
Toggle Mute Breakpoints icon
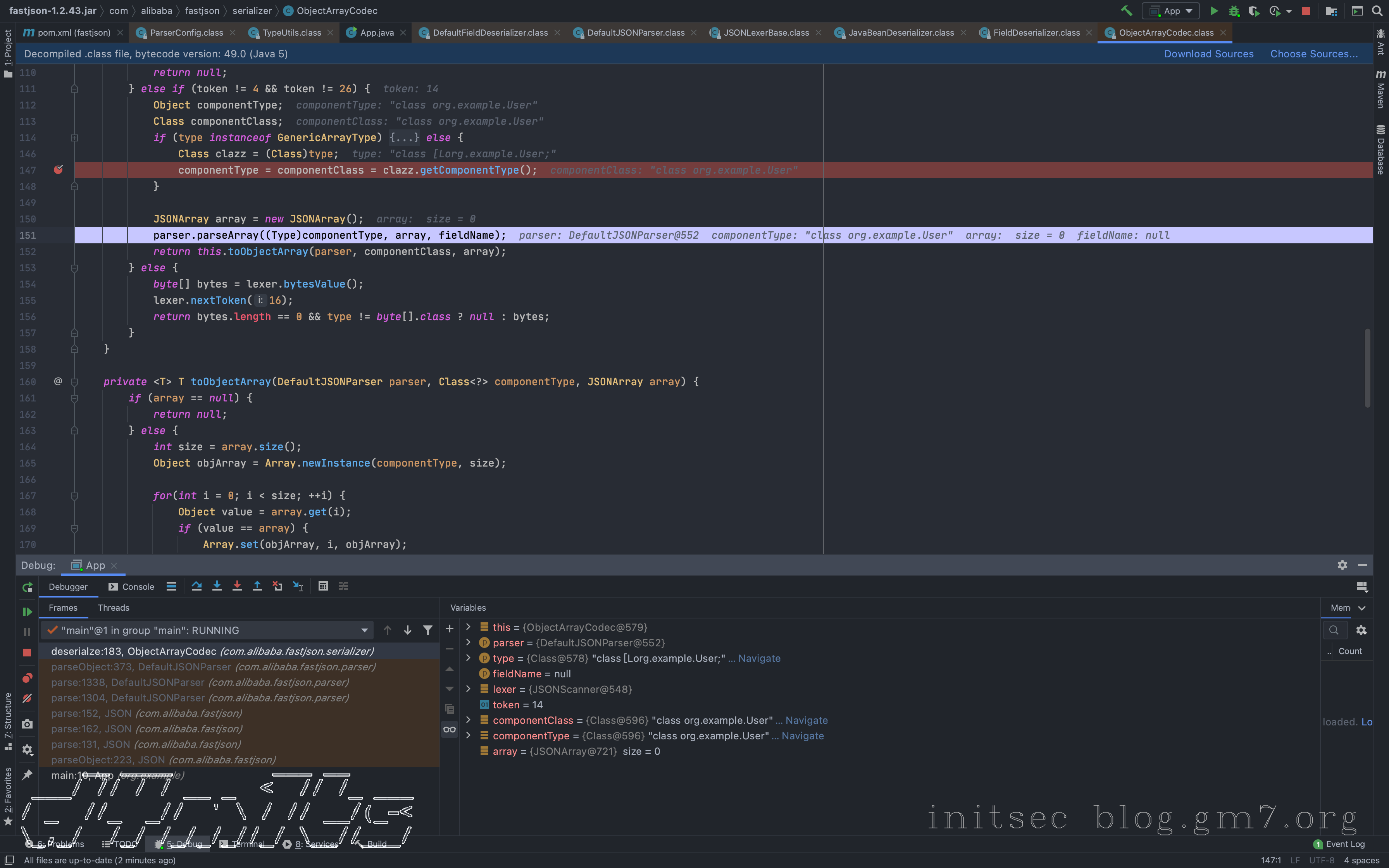[27, 699]
